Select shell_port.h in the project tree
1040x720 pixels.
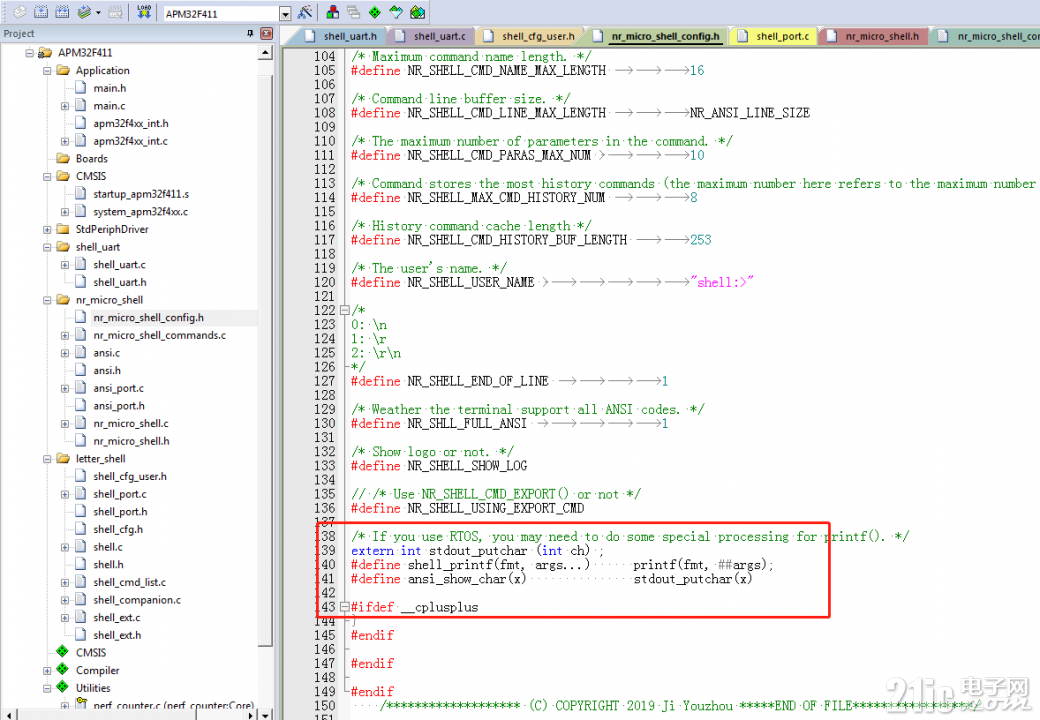120,512
